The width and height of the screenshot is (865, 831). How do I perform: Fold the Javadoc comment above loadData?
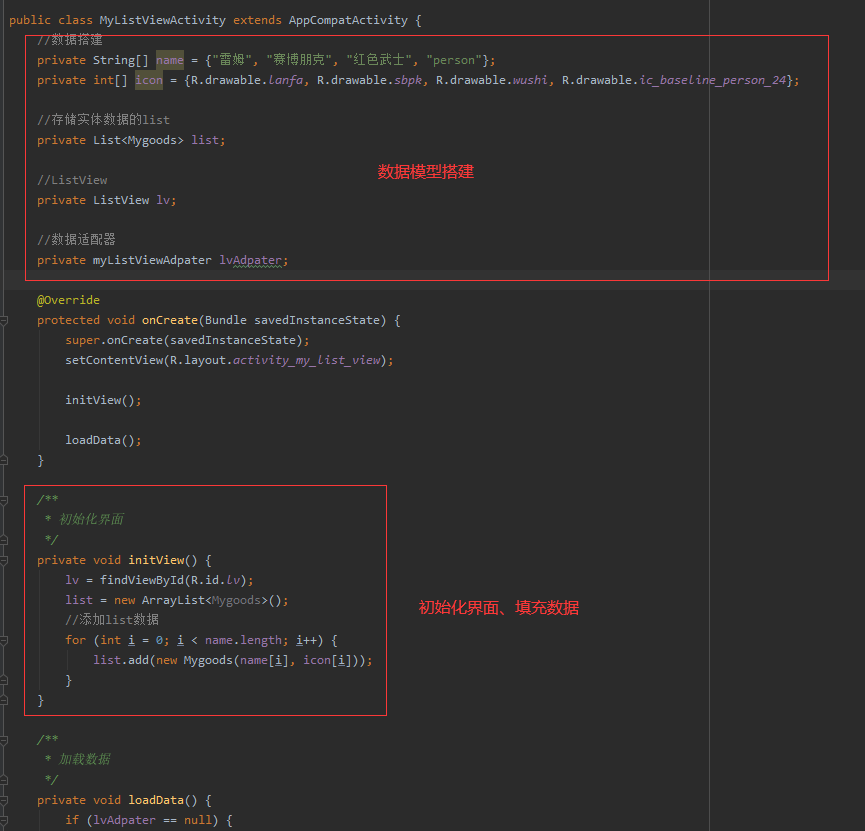4,740
